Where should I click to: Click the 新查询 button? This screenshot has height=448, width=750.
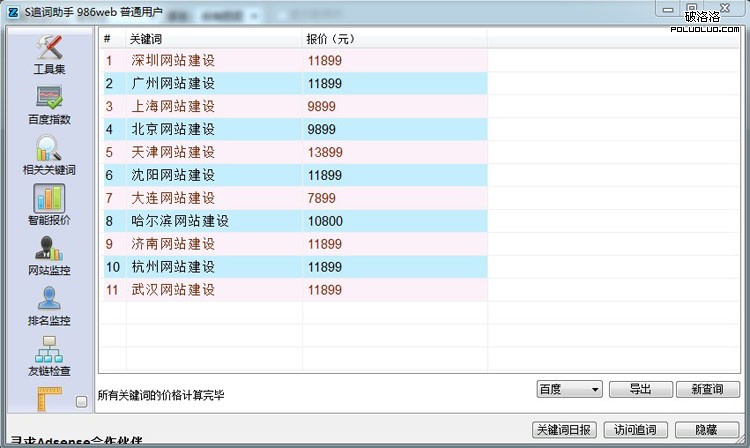pyautogui.click(x=707, y=389)
